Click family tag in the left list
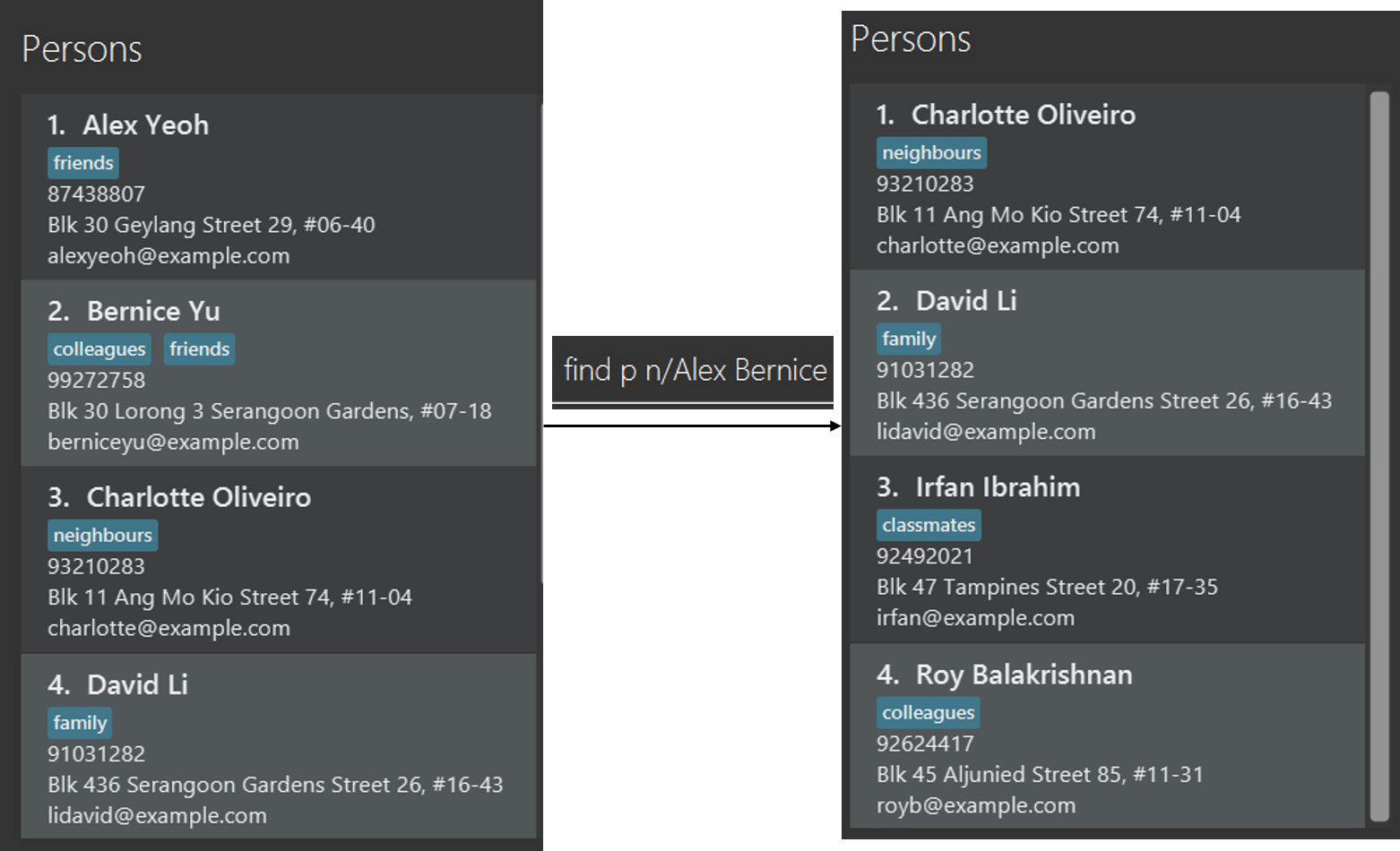Viewport: 1400px width, 851px height. [x=80, y=723]
